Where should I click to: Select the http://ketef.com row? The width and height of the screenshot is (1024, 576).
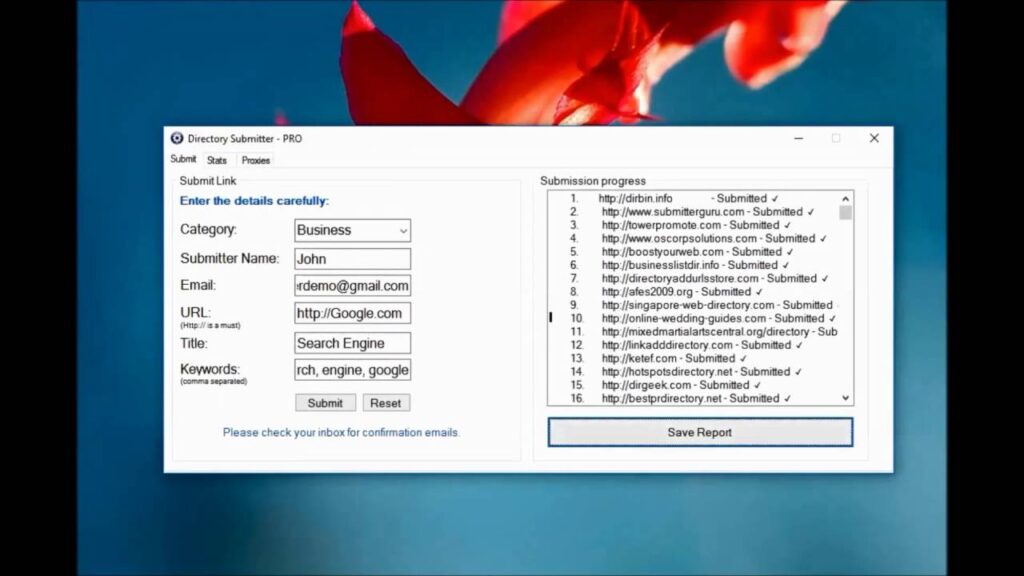(x=694, y=359)
